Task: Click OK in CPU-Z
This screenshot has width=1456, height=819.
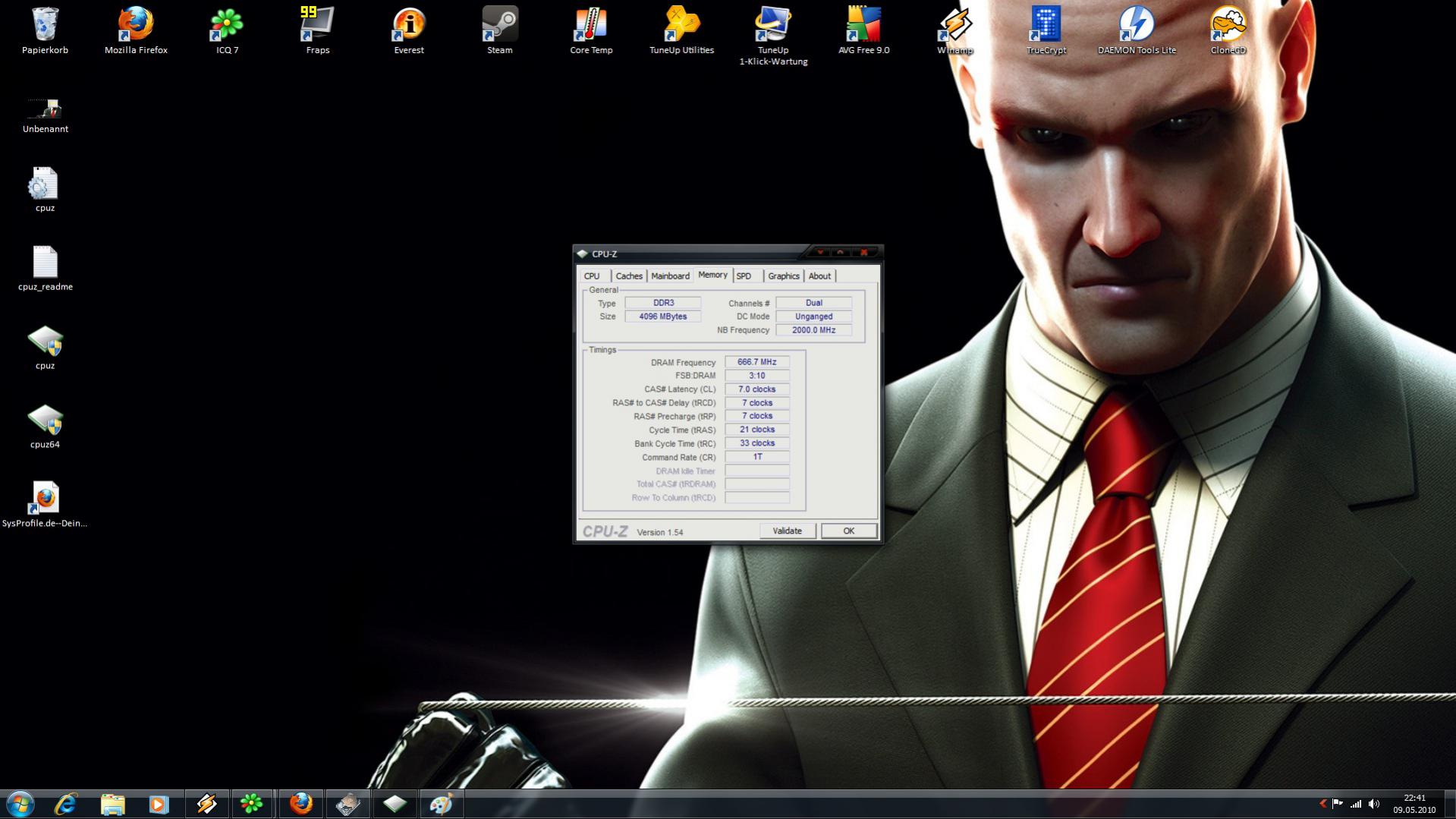Action: tap(848, 531)
